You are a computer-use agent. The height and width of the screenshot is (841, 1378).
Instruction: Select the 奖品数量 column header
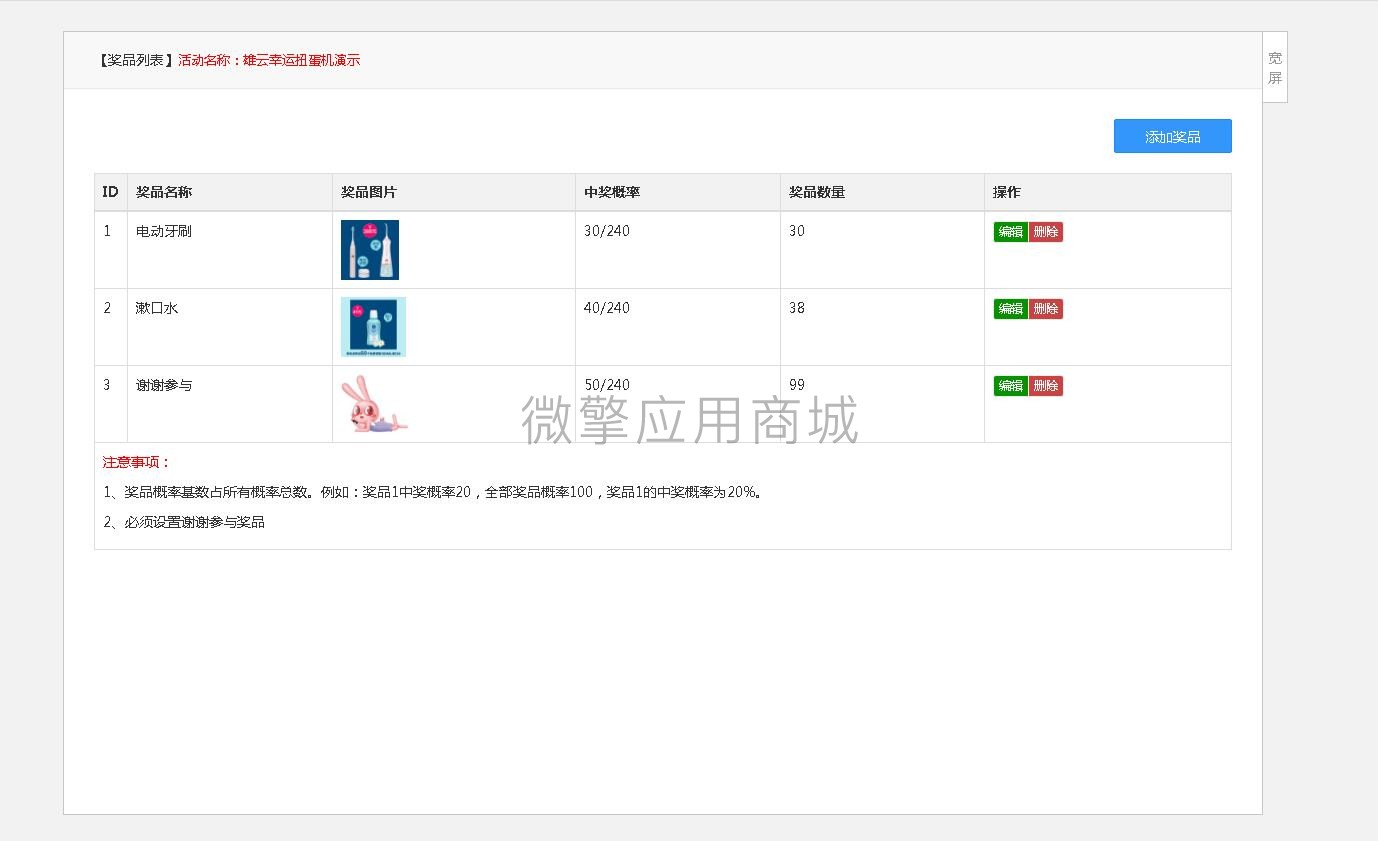point(816,192)
